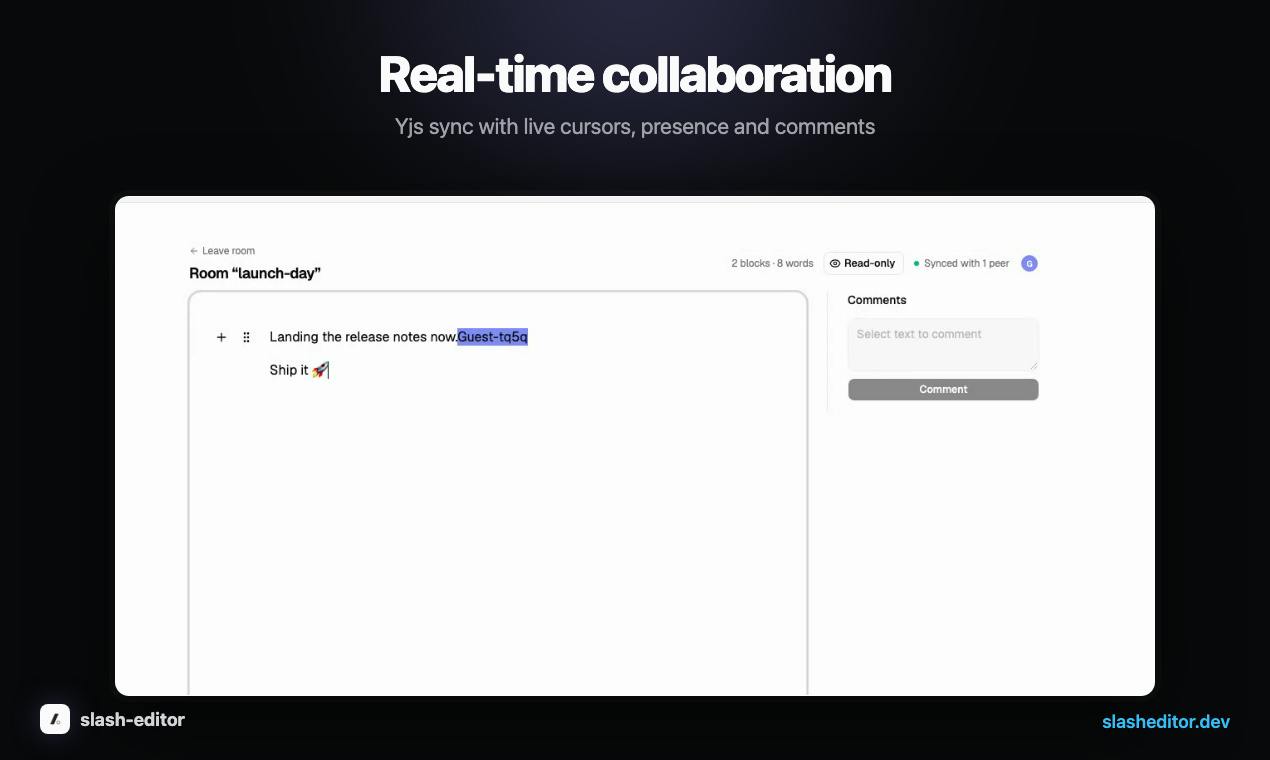Screen dimensions: 1270x760
Task: Click the Comments panel heading
Action: point(877,300)
